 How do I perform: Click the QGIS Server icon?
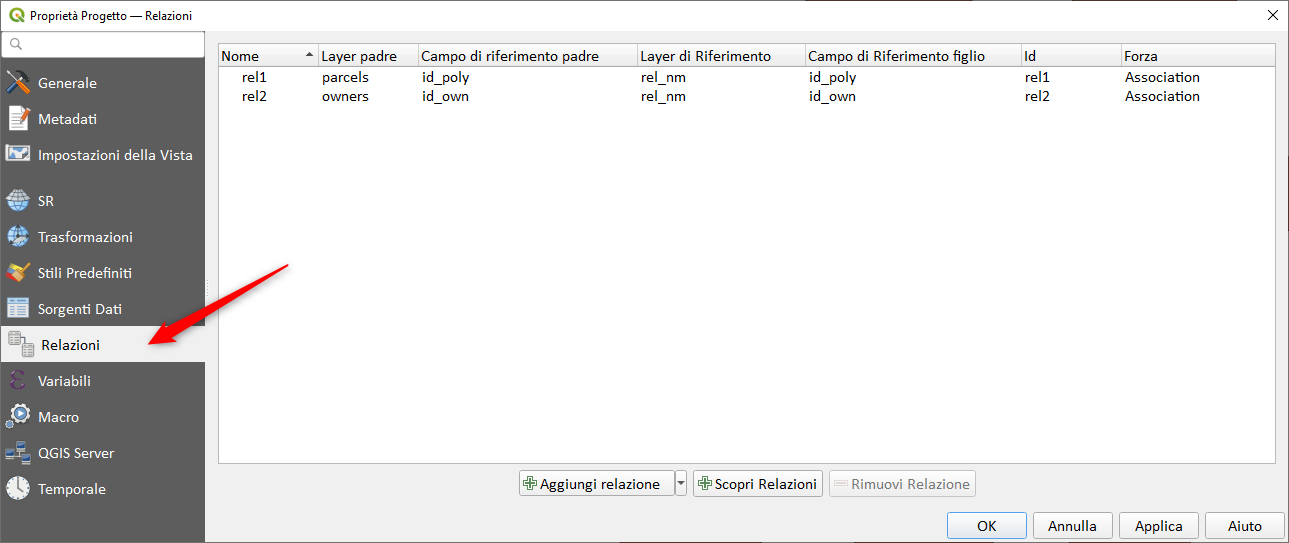click(18, 453)
